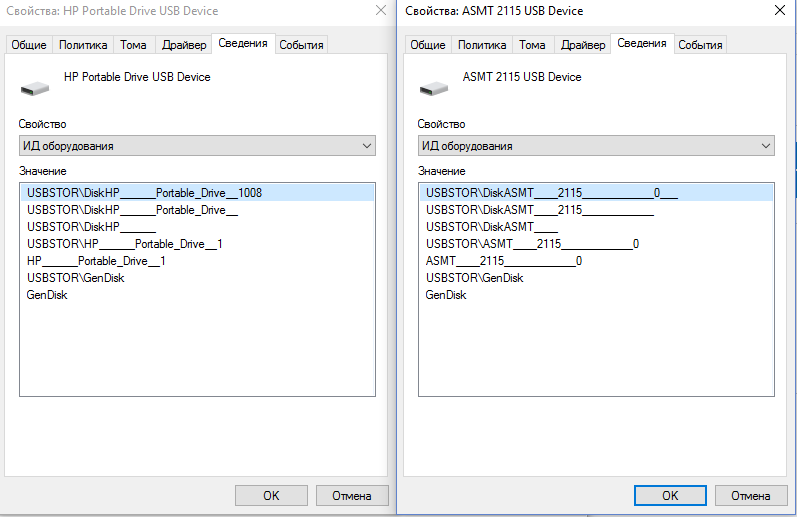Image resolution: width=797 pixels, height=517 pixels.
Task: Click Отмена in the HP Portable Drive dialog
Action: 351,495
